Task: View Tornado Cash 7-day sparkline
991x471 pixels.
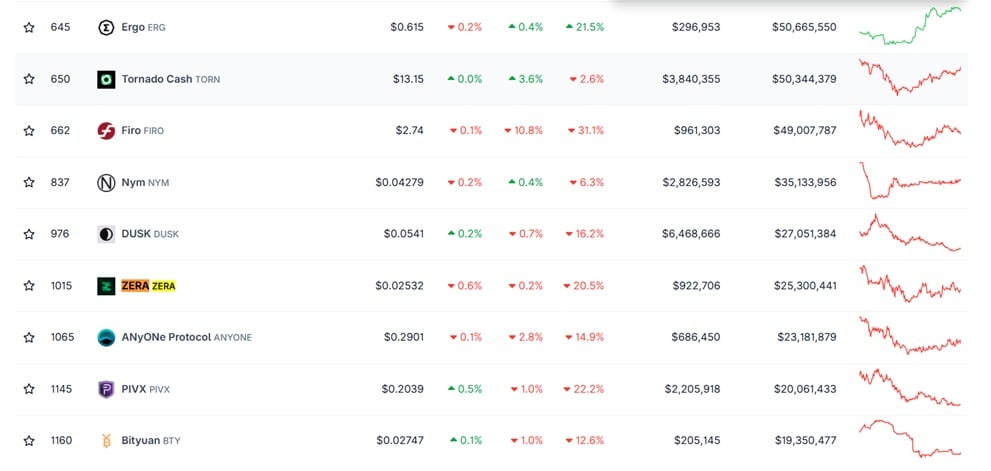Action: coord(910,77)
